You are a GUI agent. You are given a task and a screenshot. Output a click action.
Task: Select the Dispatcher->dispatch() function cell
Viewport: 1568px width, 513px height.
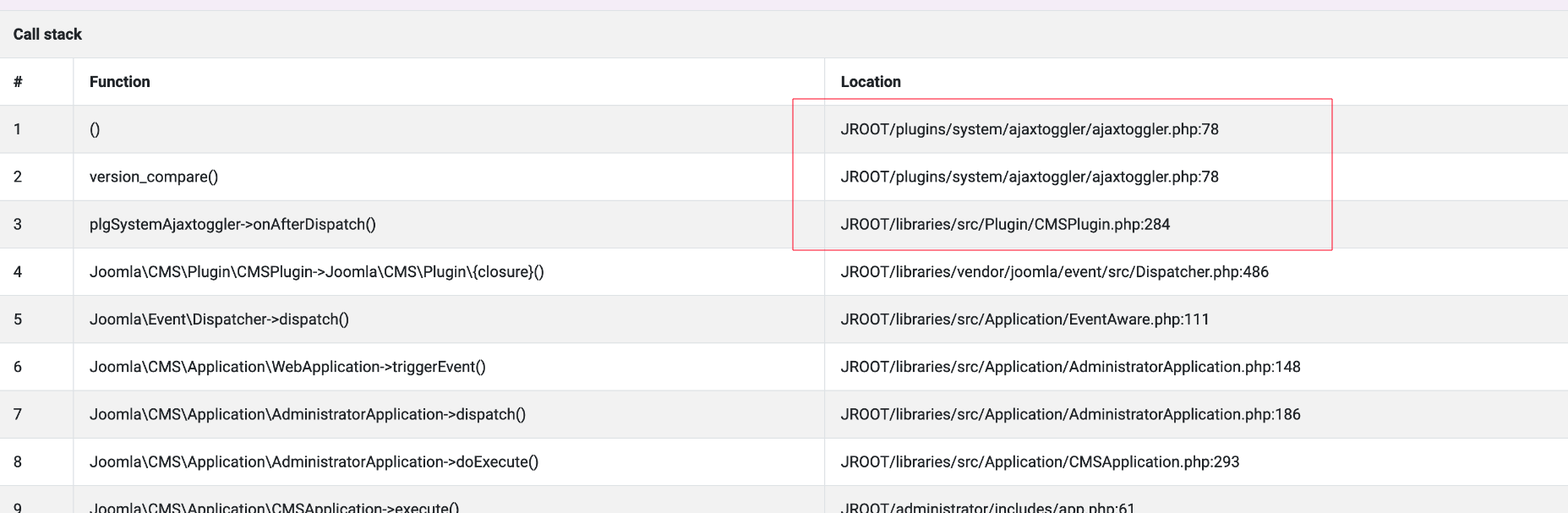[219, 319]
